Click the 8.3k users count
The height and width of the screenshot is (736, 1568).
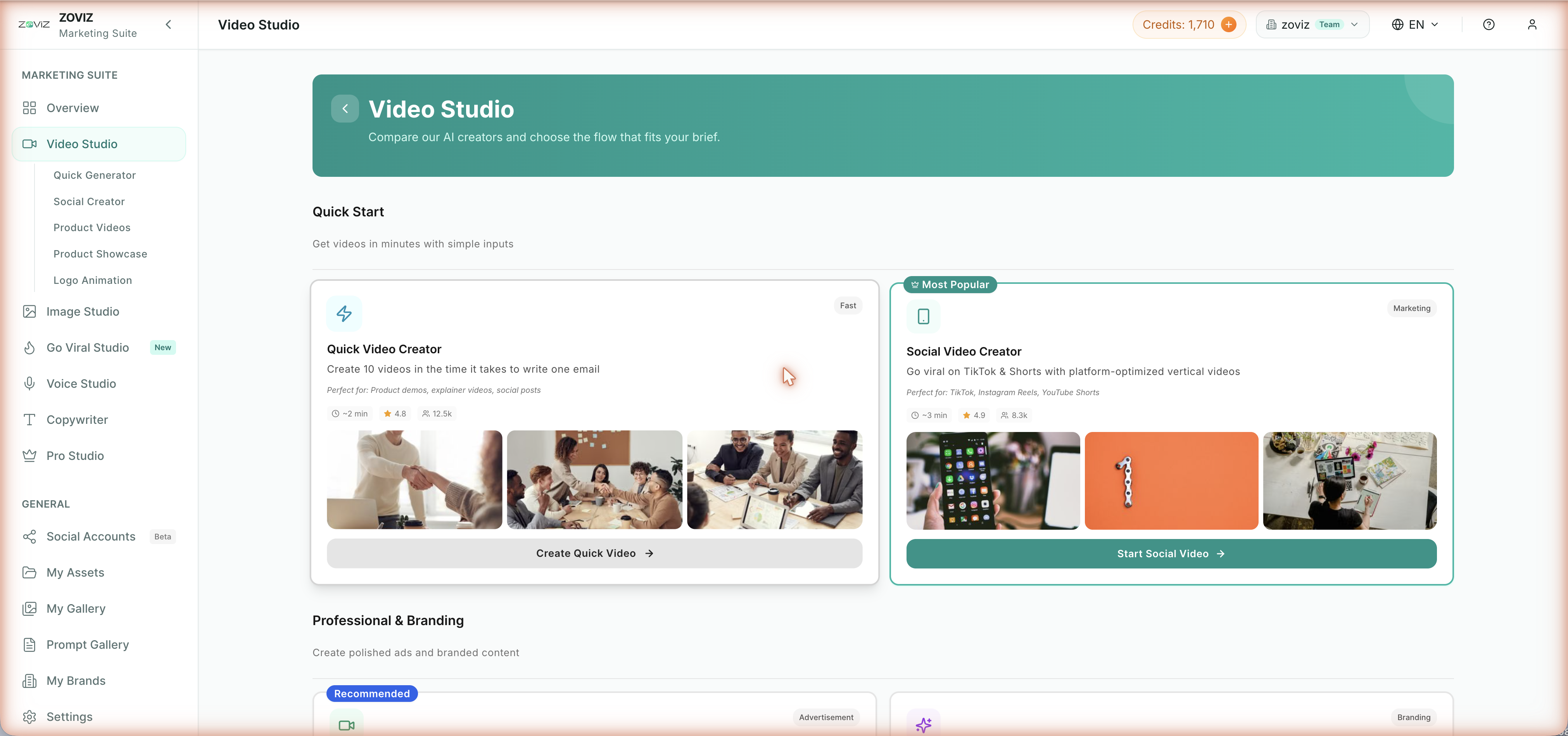1014,415
